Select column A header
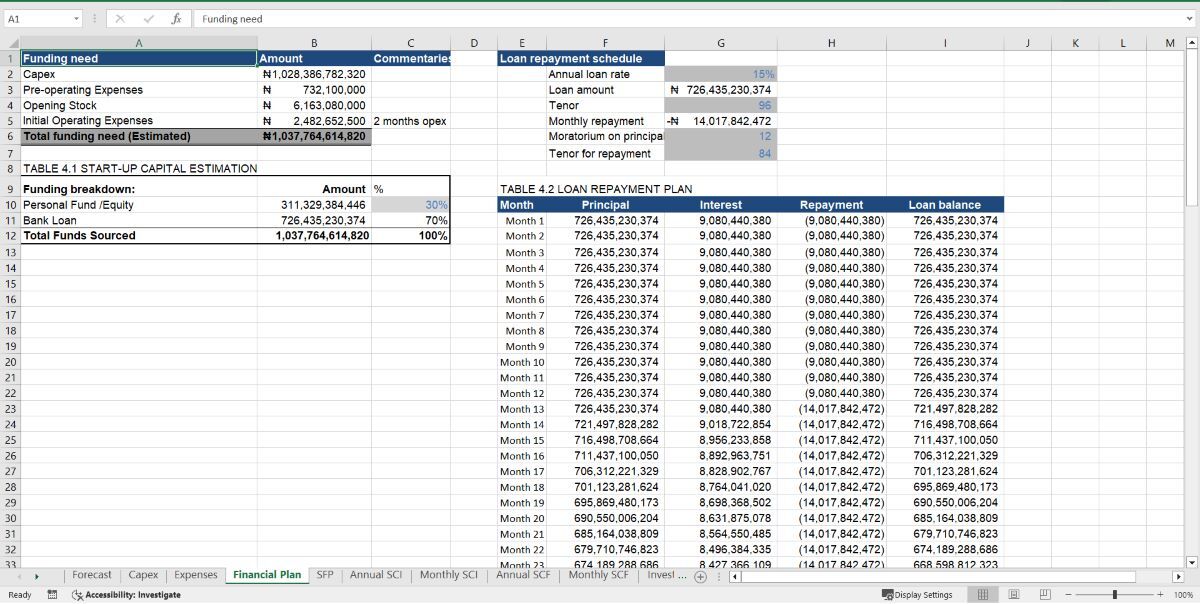Image resolution: width=1200 pixels, height=604 pixels. 138,43
